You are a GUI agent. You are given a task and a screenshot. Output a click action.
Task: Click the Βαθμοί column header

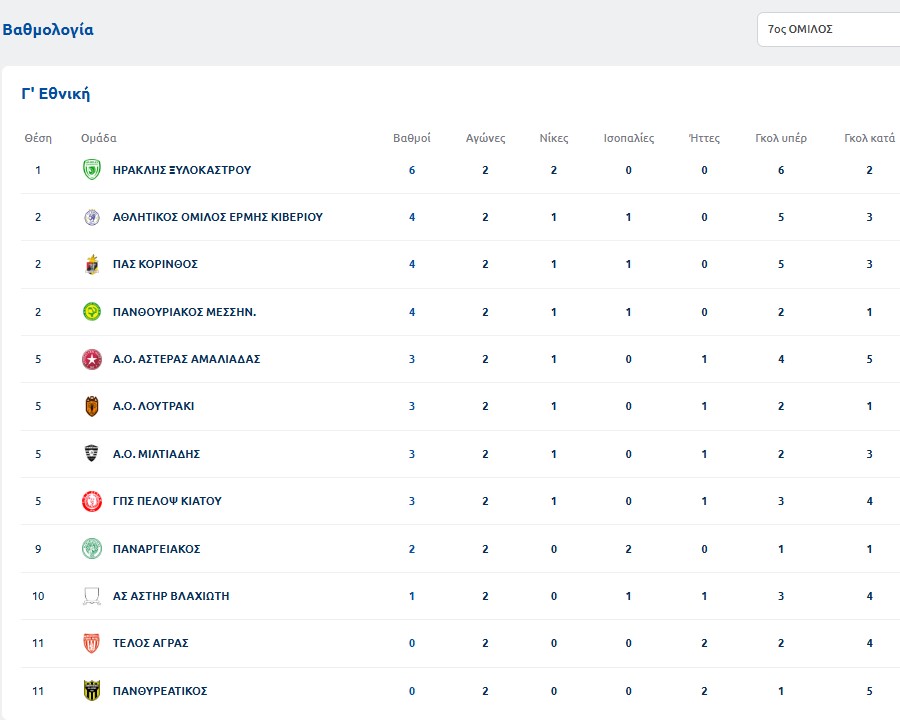click(x=412, y=138)
